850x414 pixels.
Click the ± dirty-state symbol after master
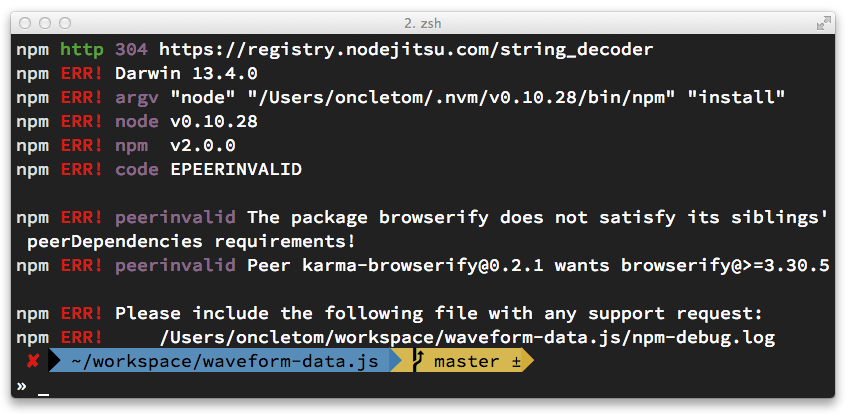(x=516, y=361)
